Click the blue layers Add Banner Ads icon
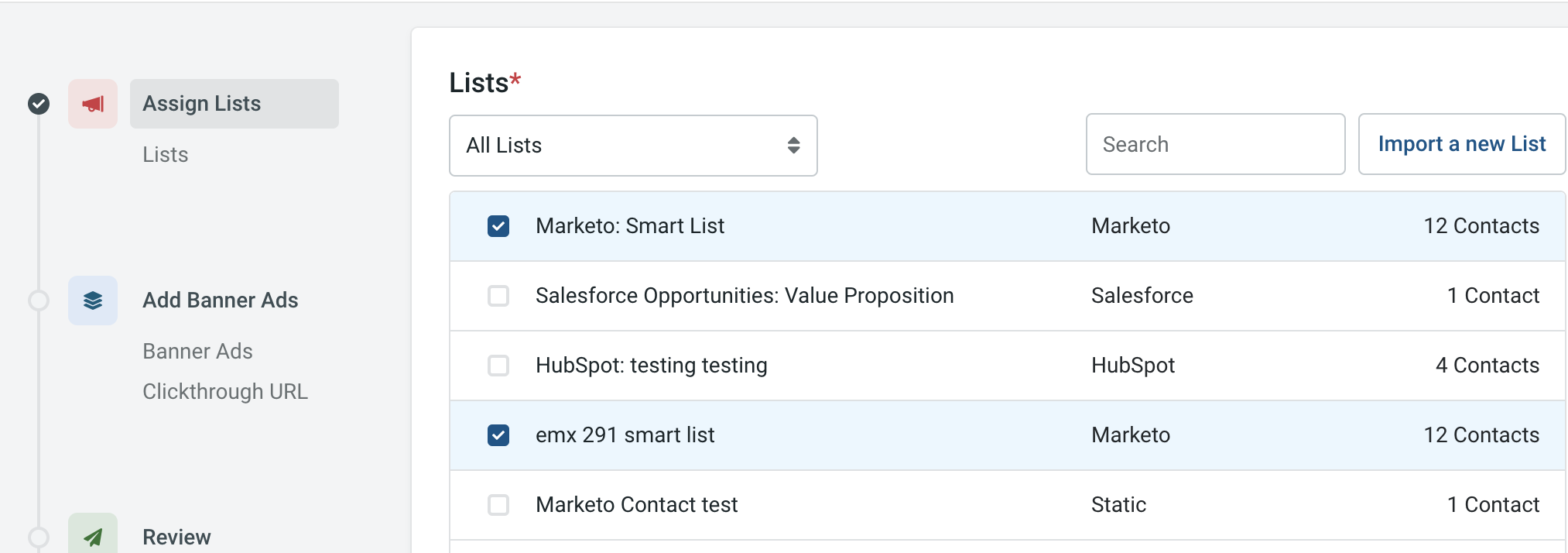 click(x=93, y=301)
